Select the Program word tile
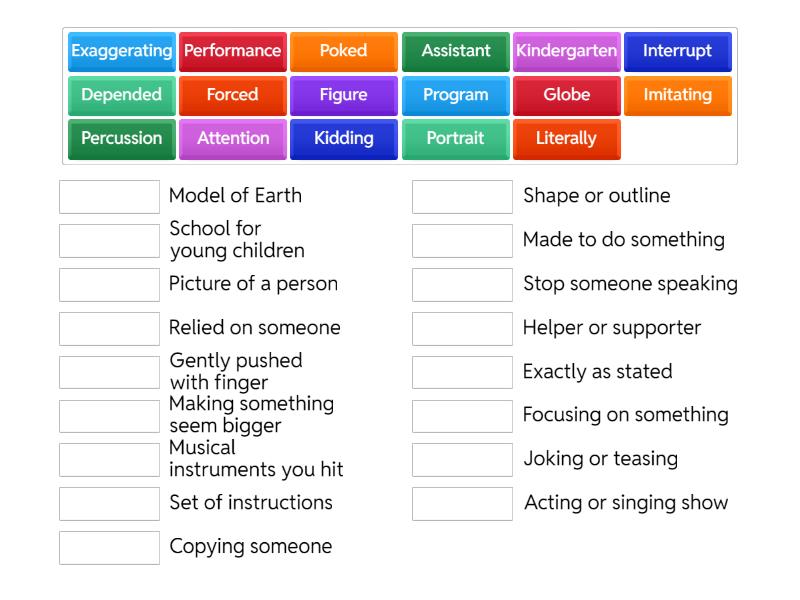Viewport: 800px width, 600px height. click(x=456, y=95)
